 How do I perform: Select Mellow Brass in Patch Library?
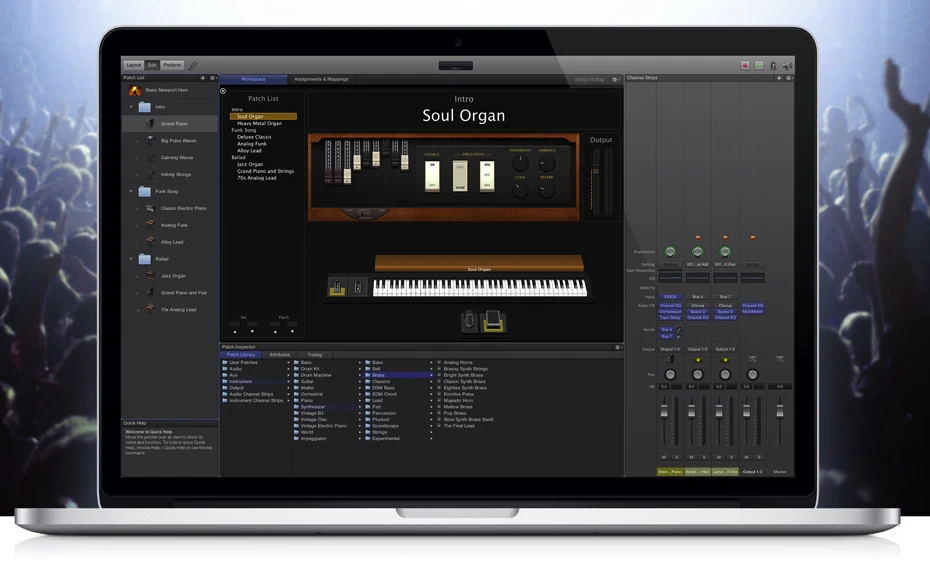[x=458, y=406]
